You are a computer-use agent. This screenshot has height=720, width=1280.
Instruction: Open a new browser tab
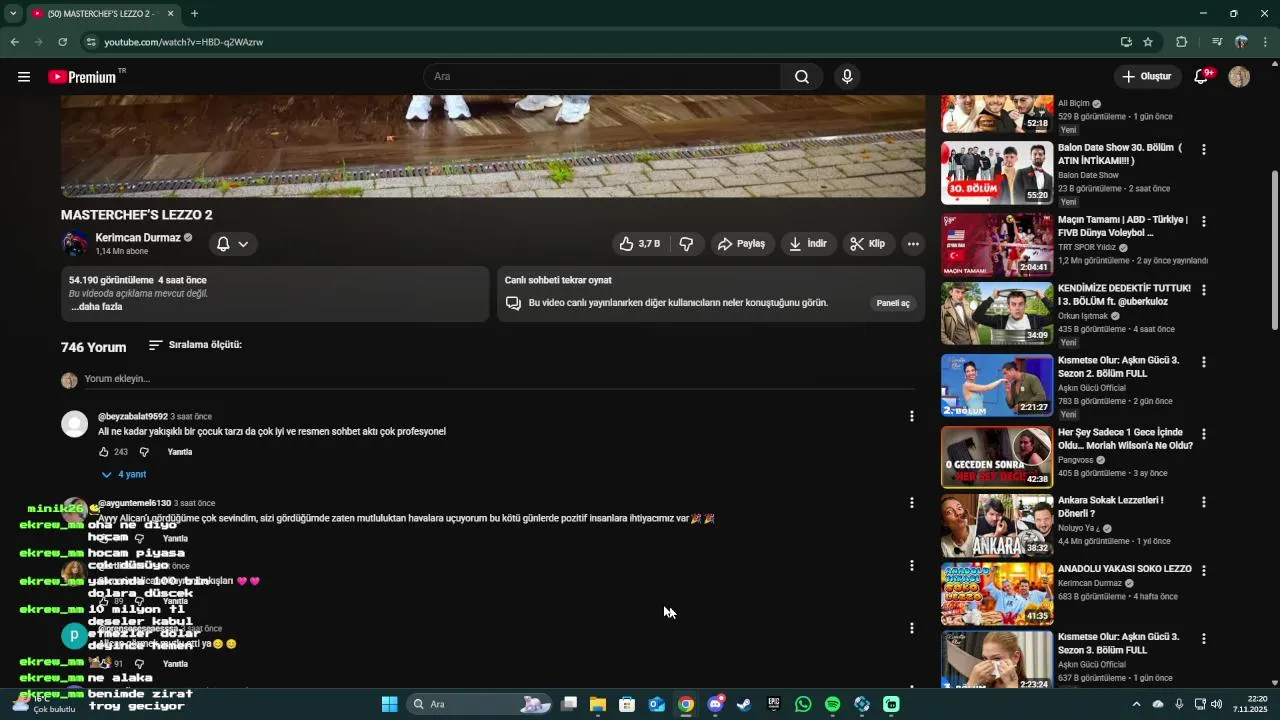pos(194,14)
